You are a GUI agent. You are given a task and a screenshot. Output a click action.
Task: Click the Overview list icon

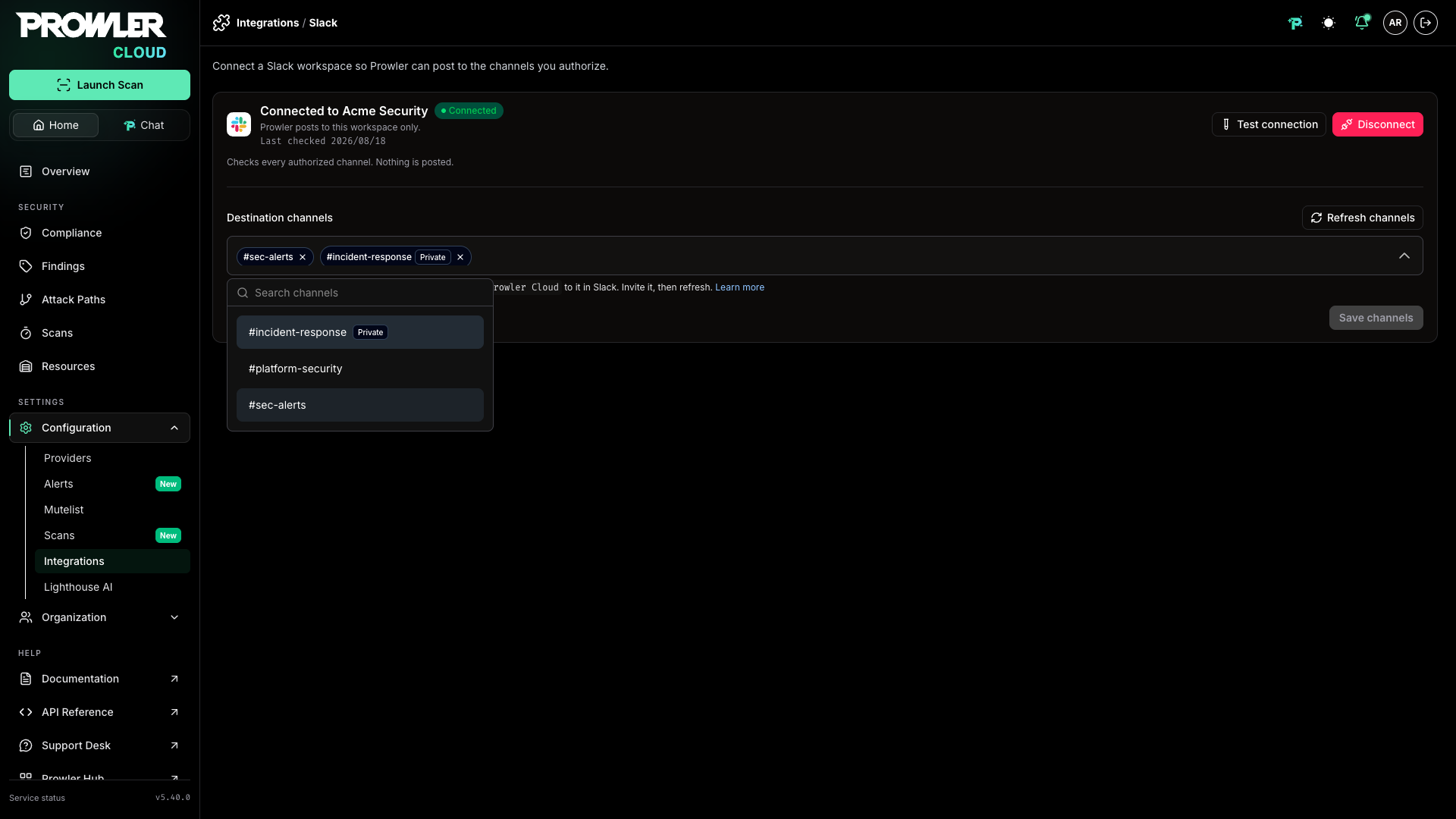(x=26, y=171)
